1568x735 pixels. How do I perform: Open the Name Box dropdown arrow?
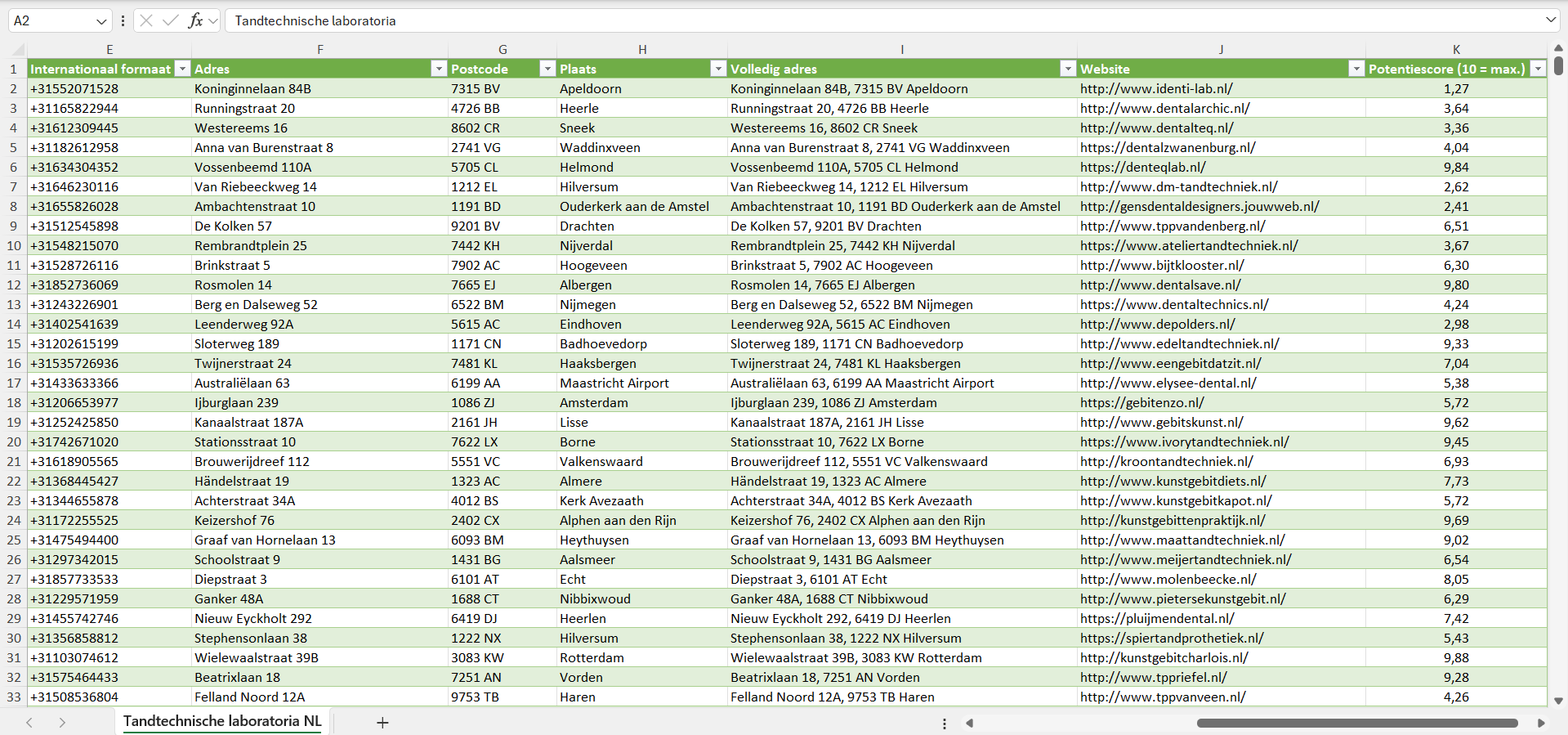[x=101, y=21]
